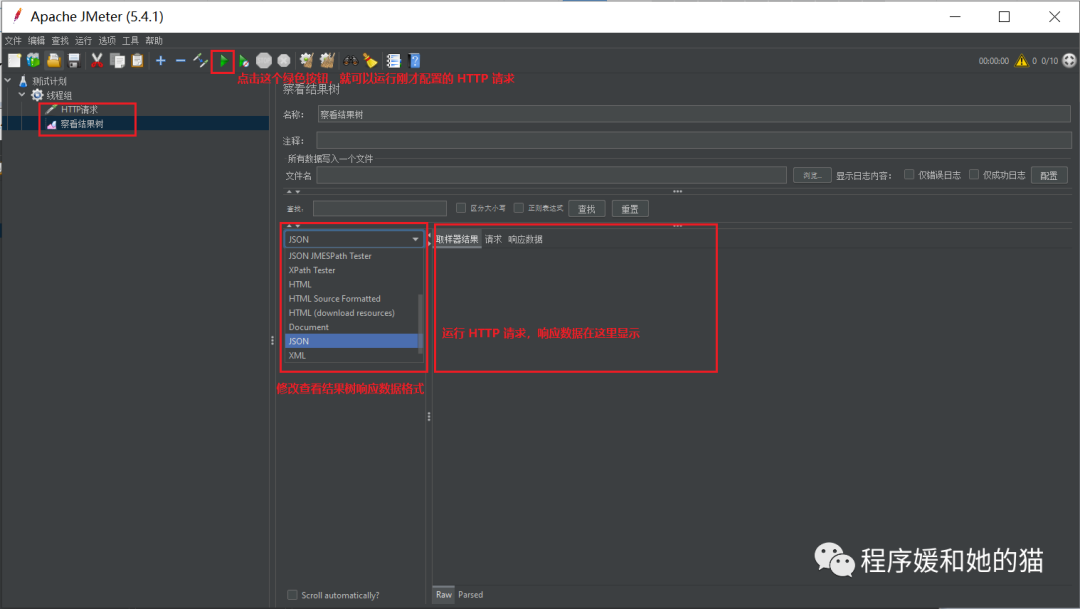Enable the 仅错误日志 checkbox
Image resolution: width=1080 pixels, height=609 pixels.
tap(909, 174)
